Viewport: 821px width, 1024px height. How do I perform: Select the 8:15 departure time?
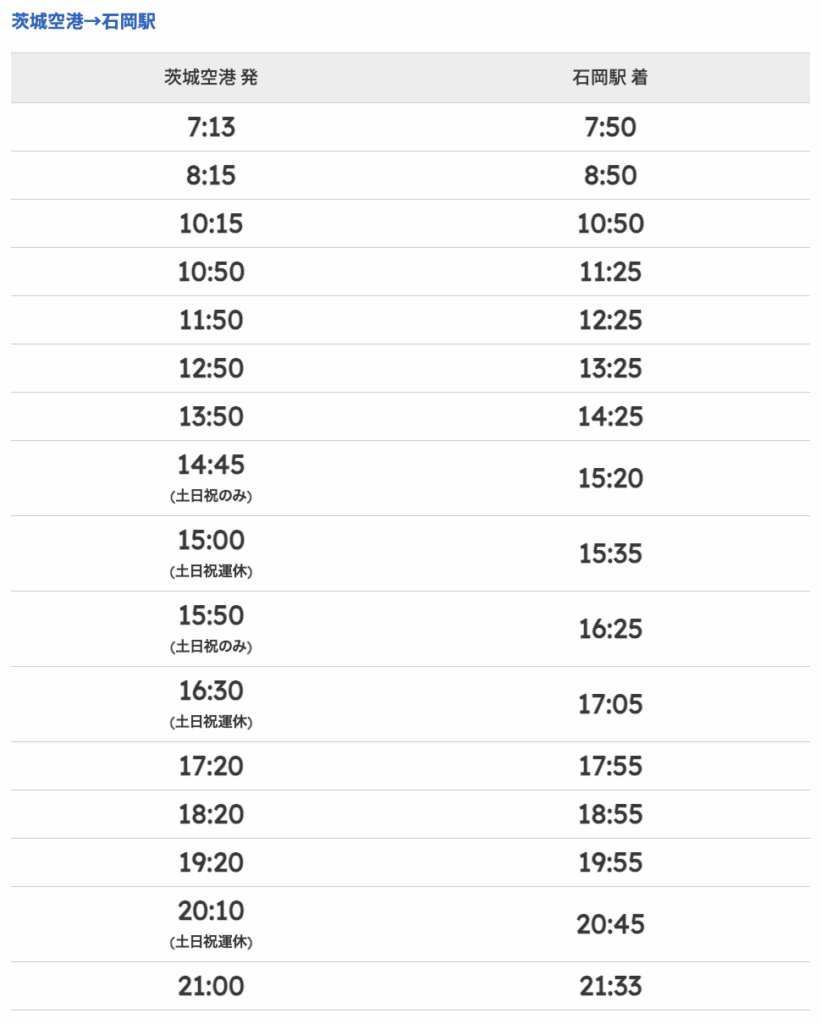(x=211, y=176)
